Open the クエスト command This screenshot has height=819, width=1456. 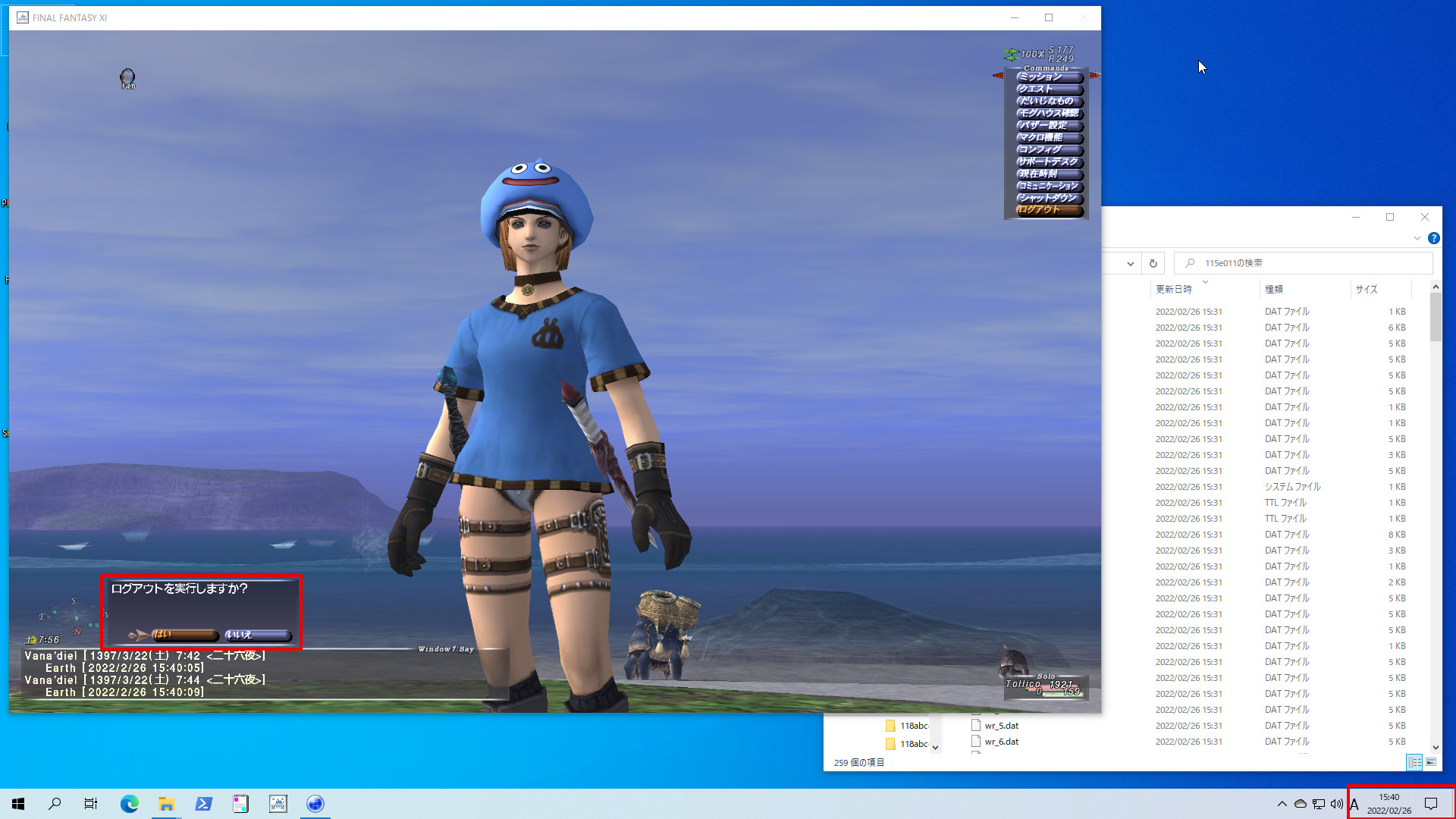(1050, 89)
